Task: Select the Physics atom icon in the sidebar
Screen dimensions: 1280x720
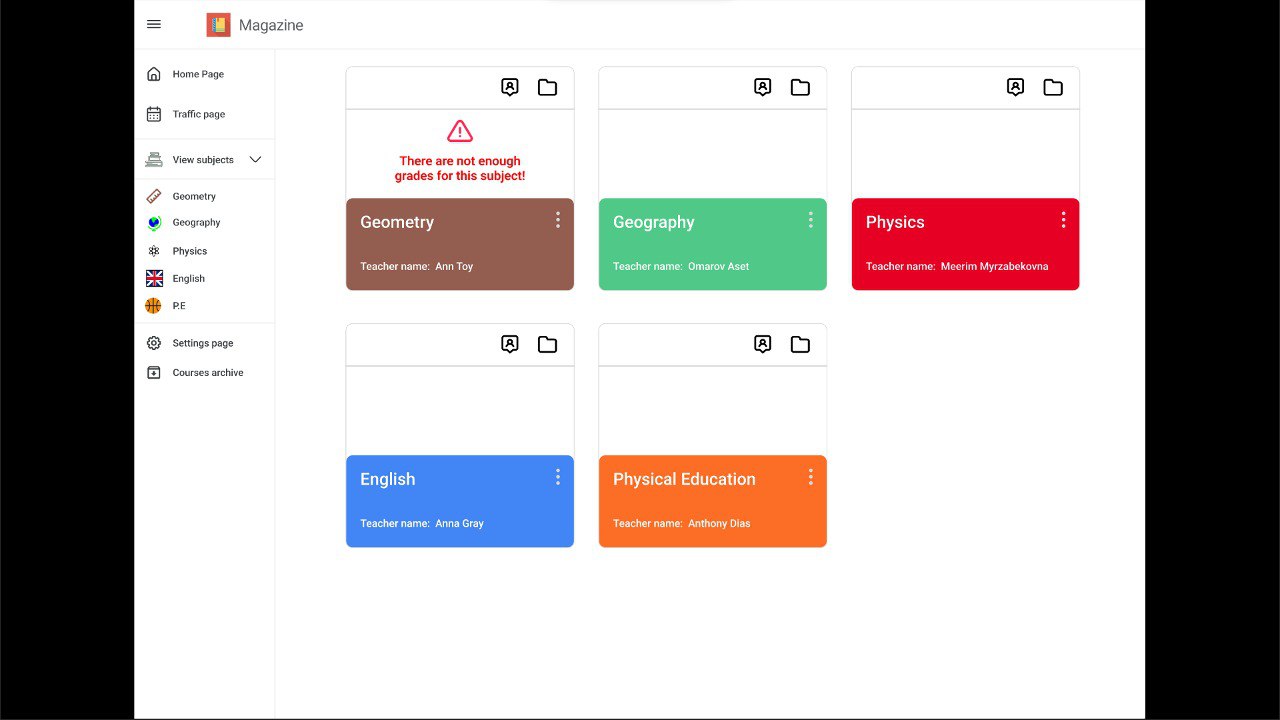Action: click(153, 250)
